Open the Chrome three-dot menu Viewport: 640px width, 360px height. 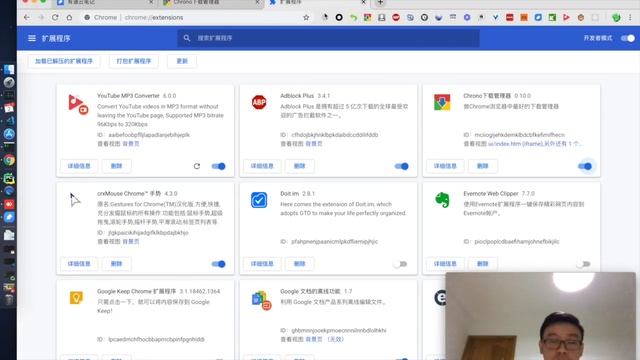(x=631, y=18)
